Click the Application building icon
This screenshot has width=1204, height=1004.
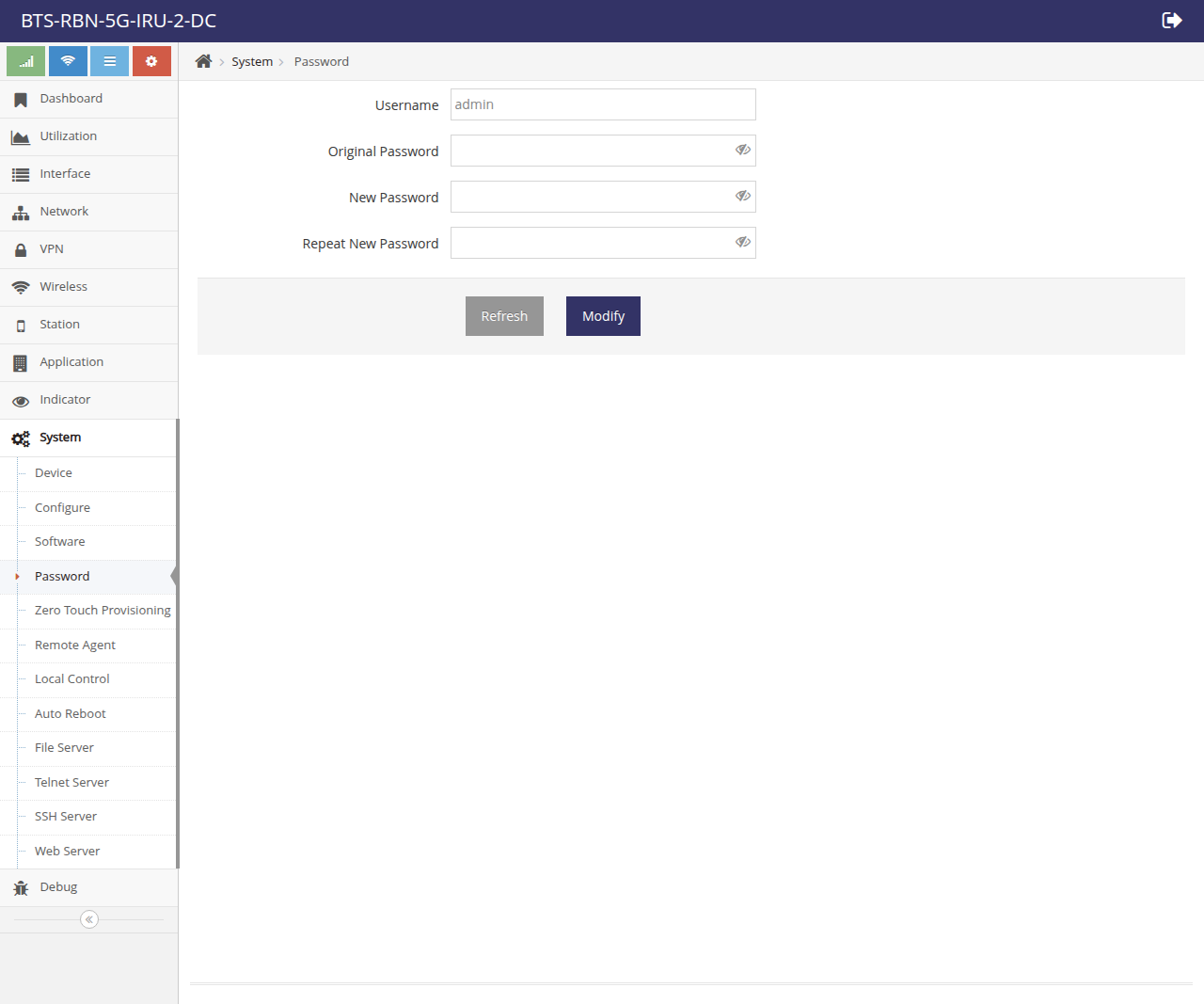[x=21, y=363]
